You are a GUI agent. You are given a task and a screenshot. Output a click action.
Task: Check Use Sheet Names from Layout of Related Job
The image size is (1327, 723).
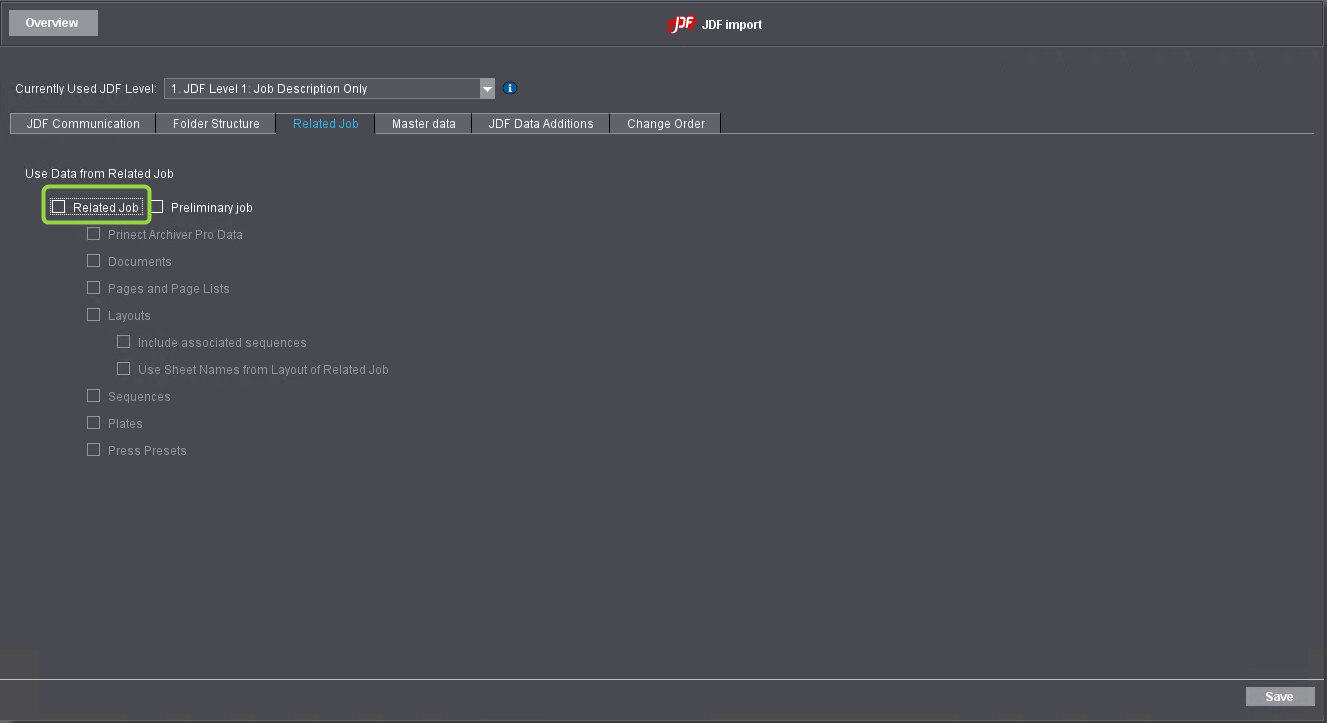tap(123, 368)
